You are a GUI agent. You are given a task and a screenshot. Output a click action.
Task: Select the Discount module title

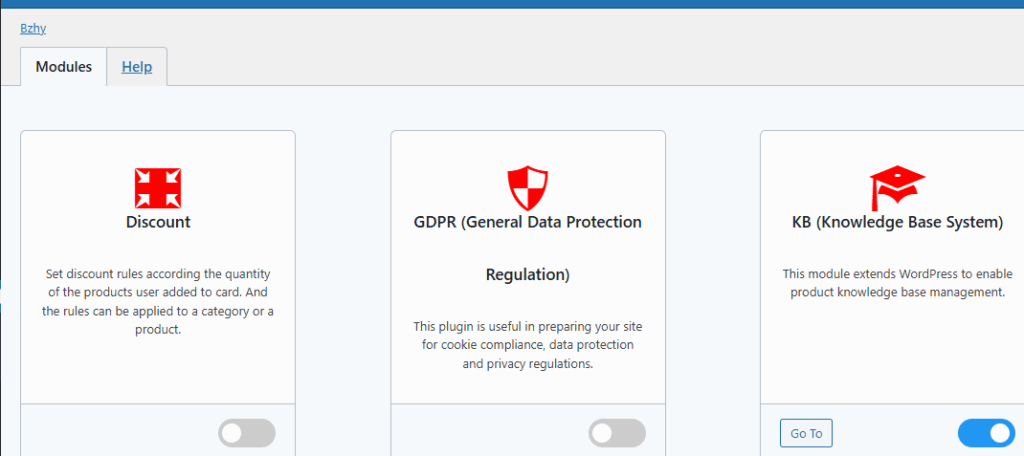[x=158, y=222]
